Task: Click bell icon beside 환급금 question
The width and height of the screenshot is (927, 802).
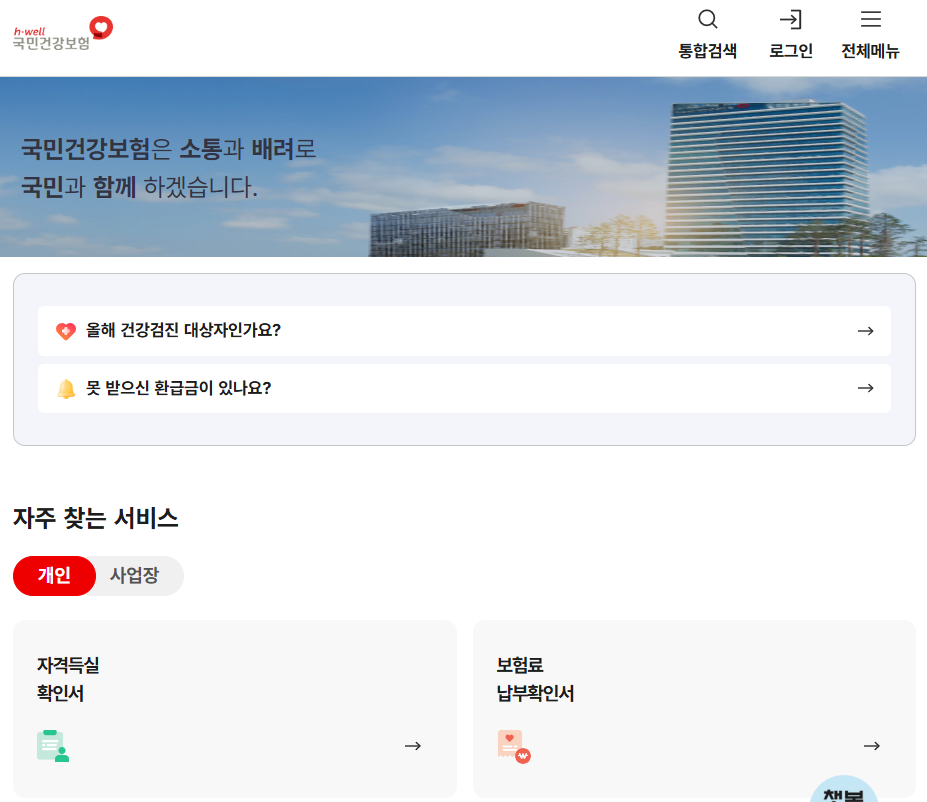Action: coord(66,388)
